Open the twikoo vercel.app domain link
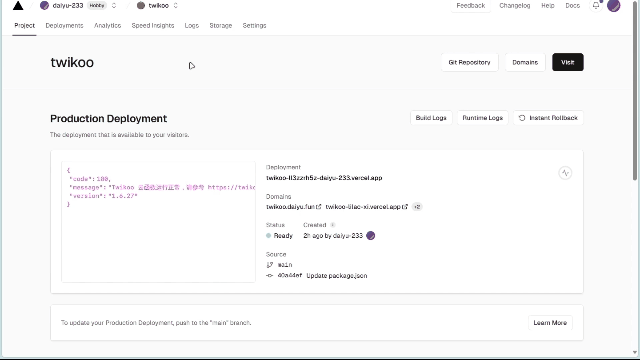Image resolution: width=640 pixels, height=360 pixels. 363,207
